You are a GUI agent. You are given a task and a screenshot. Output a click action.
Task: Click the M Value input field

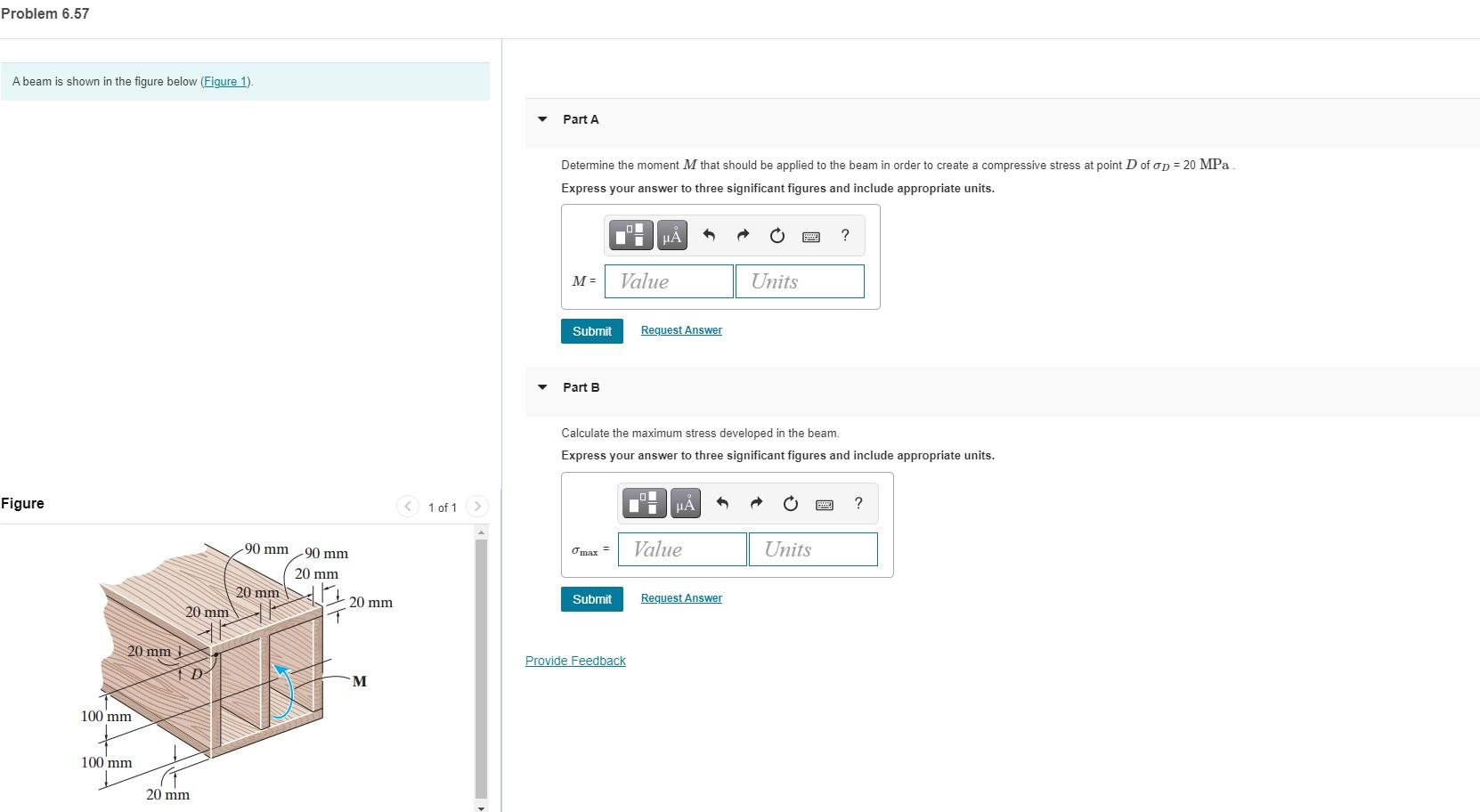tap(669, 281)
